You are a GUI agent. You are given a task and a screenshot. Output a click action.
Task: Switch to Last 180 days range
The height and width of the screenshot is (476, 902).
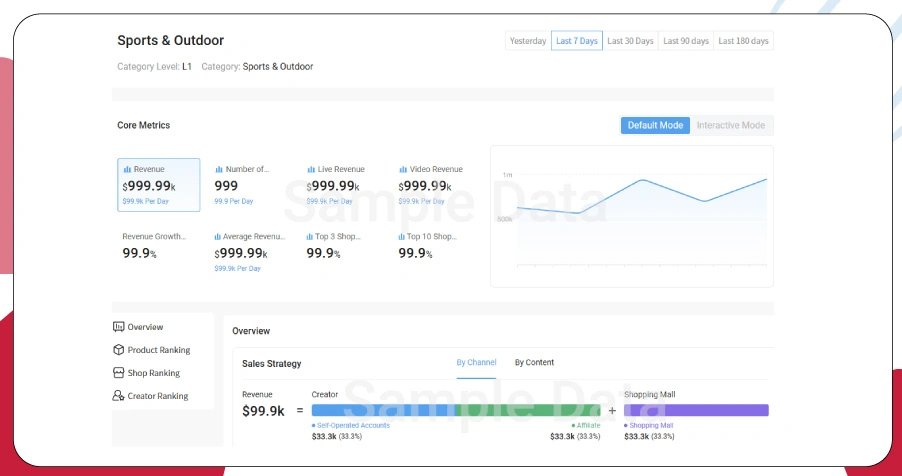(743, 41)
